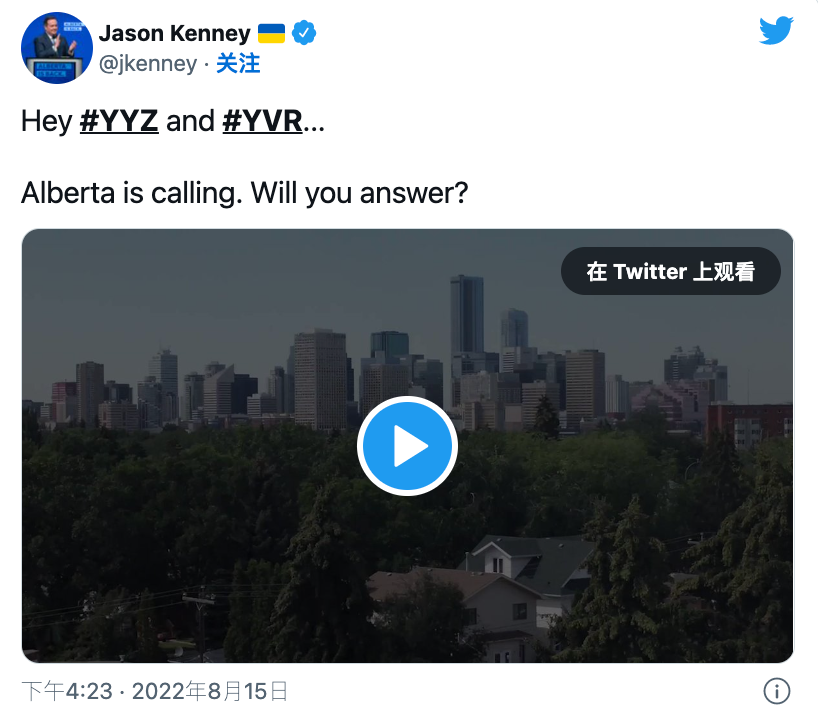The width and height of the screenshot is (818, 714).
Task: Open the #YYZ hashtag
Action: (x=119, y=121)
